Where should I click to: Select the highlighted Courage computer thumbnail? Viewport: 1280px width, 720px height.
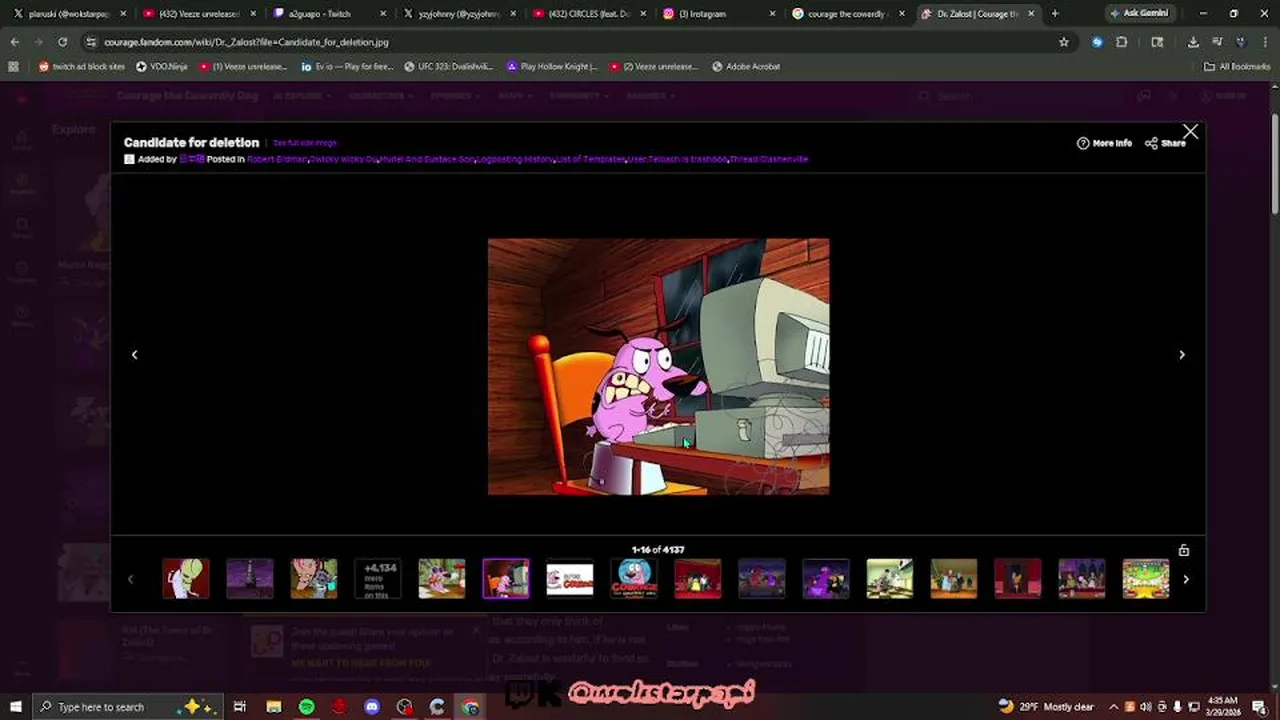click(506, 579)
